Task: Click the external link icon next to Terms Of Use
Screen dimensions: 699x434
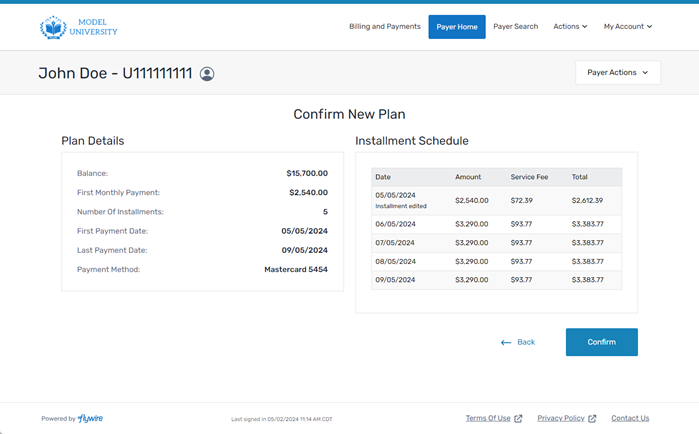Action: 518,419
